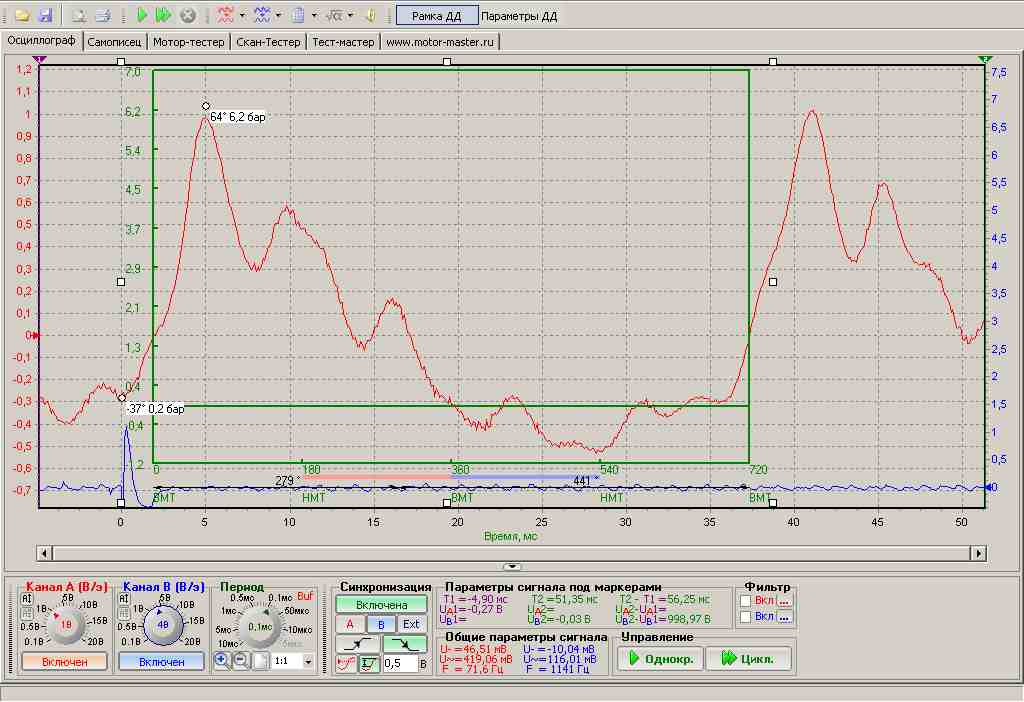The height and width of the screenshot is (702, 1024).
Task: Toggle Channel A Включен button
Action: [64, 662]
